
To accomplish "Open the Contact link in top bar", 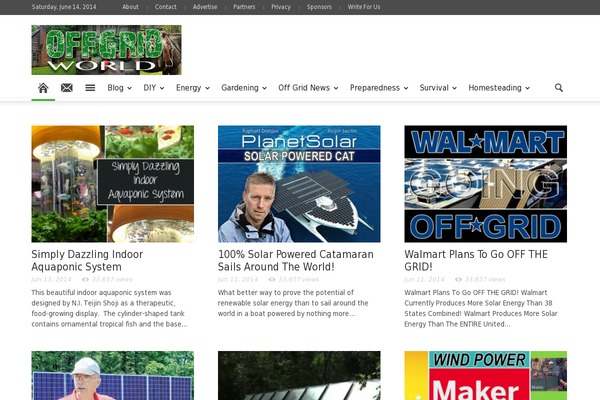I will (x=166, y=7).
